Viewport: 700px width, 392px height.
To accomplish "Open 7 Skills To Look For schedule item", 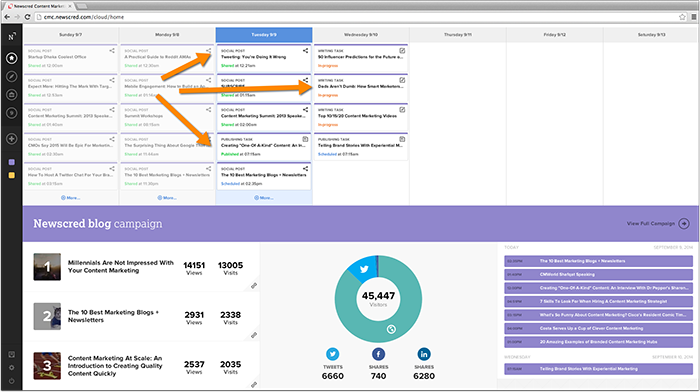I will click(598, 301).
